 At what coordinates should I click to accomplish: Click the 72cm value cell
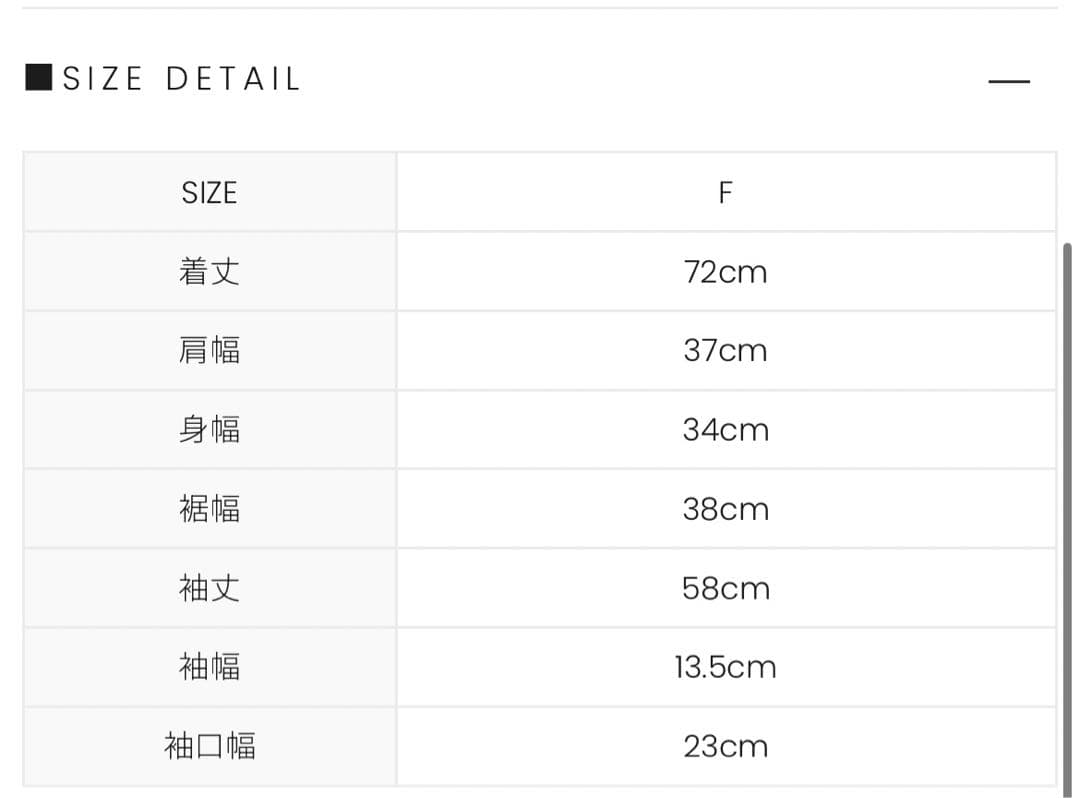725,272
